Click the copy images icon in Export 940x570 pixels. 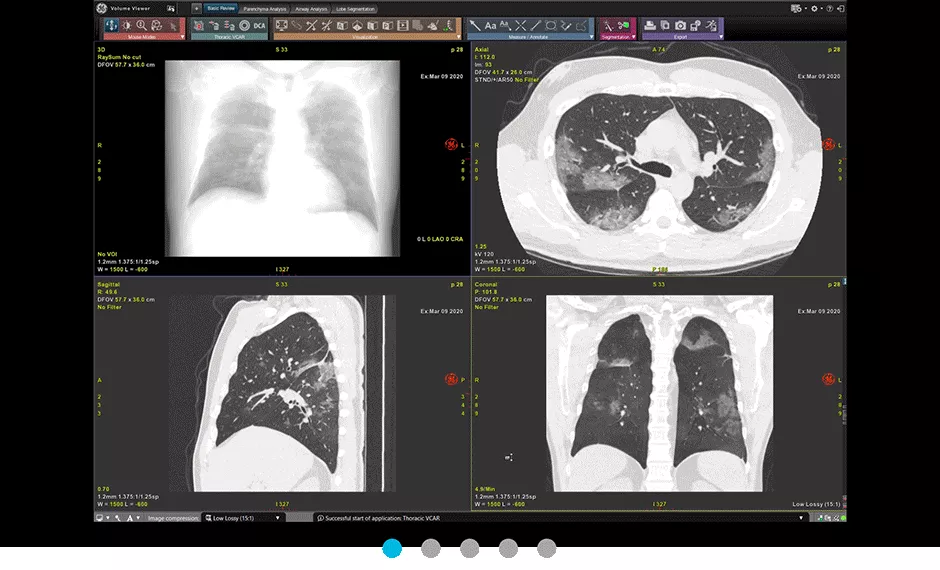pyautogui.click(x=665, y=25)
